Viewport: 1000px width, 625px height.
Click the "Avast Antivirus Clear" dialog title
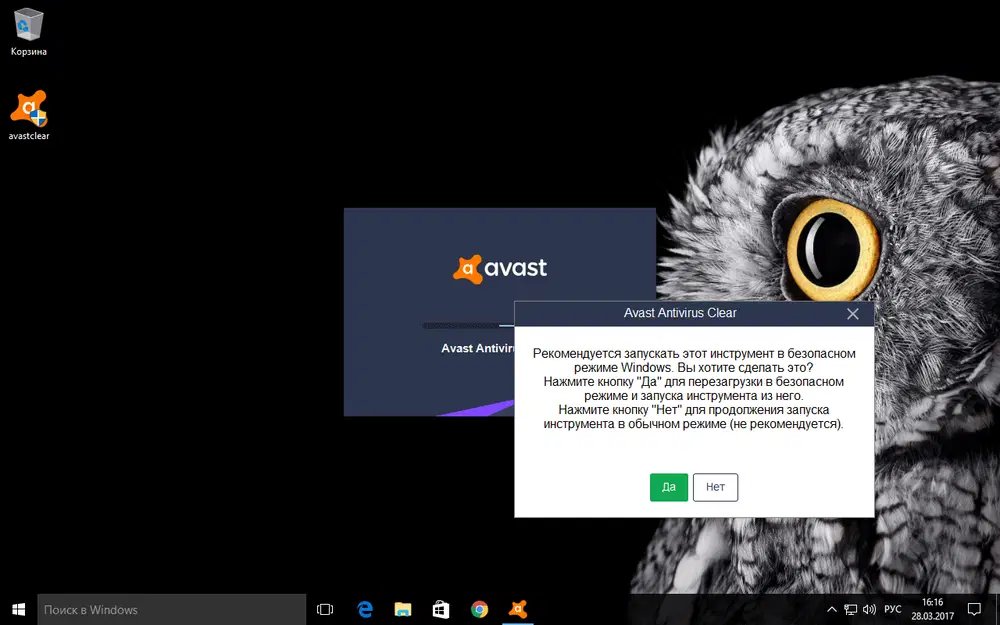(680, 313)
